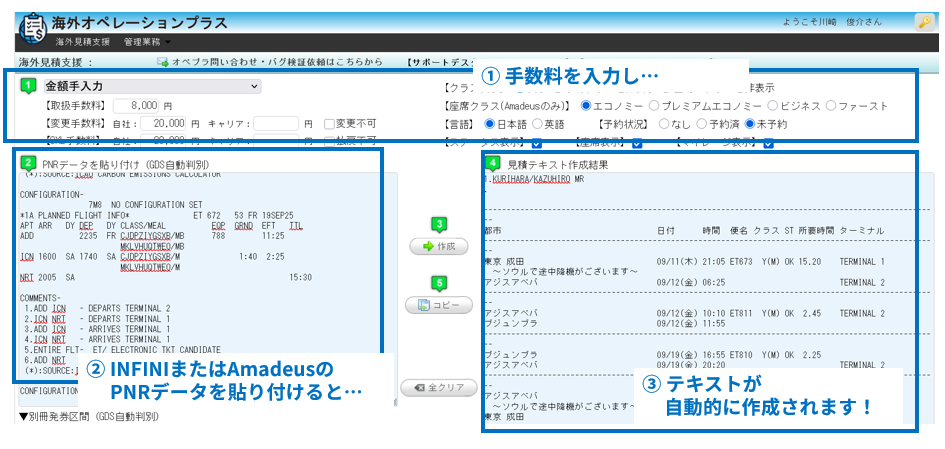Image resolution: width=945 pixels, height=449 pixels.
Task: Click the 7M8 NO CONFIGURATION SET line
Action: 145,205
